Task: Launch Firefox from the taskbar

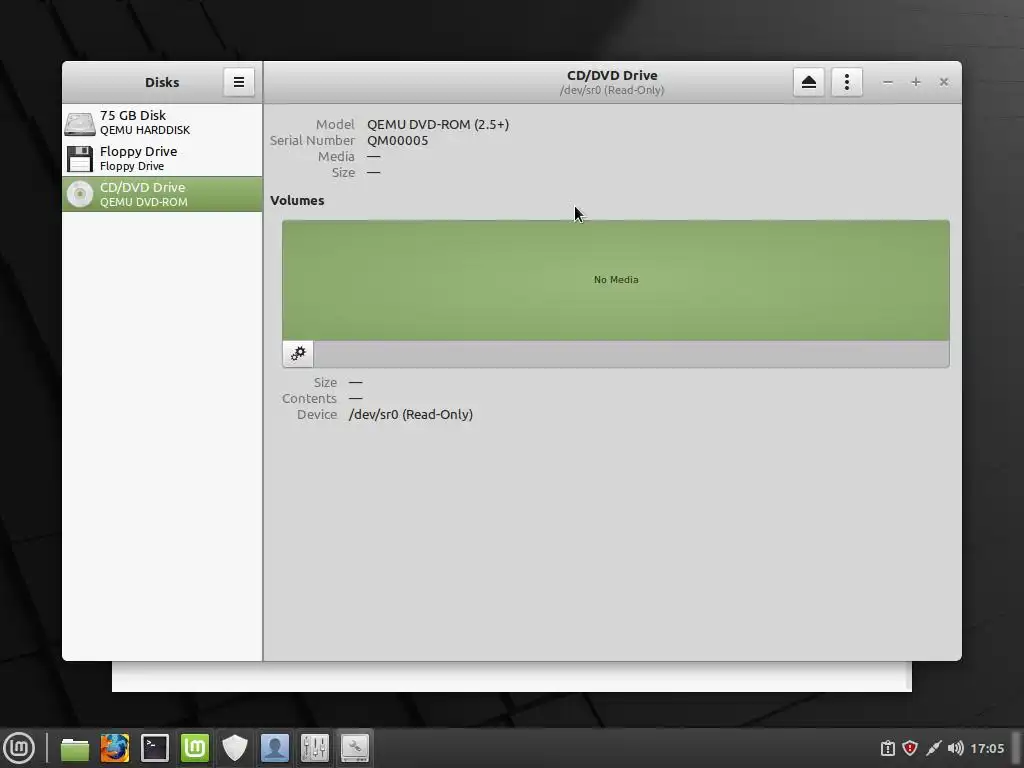Action: [114, 748]
